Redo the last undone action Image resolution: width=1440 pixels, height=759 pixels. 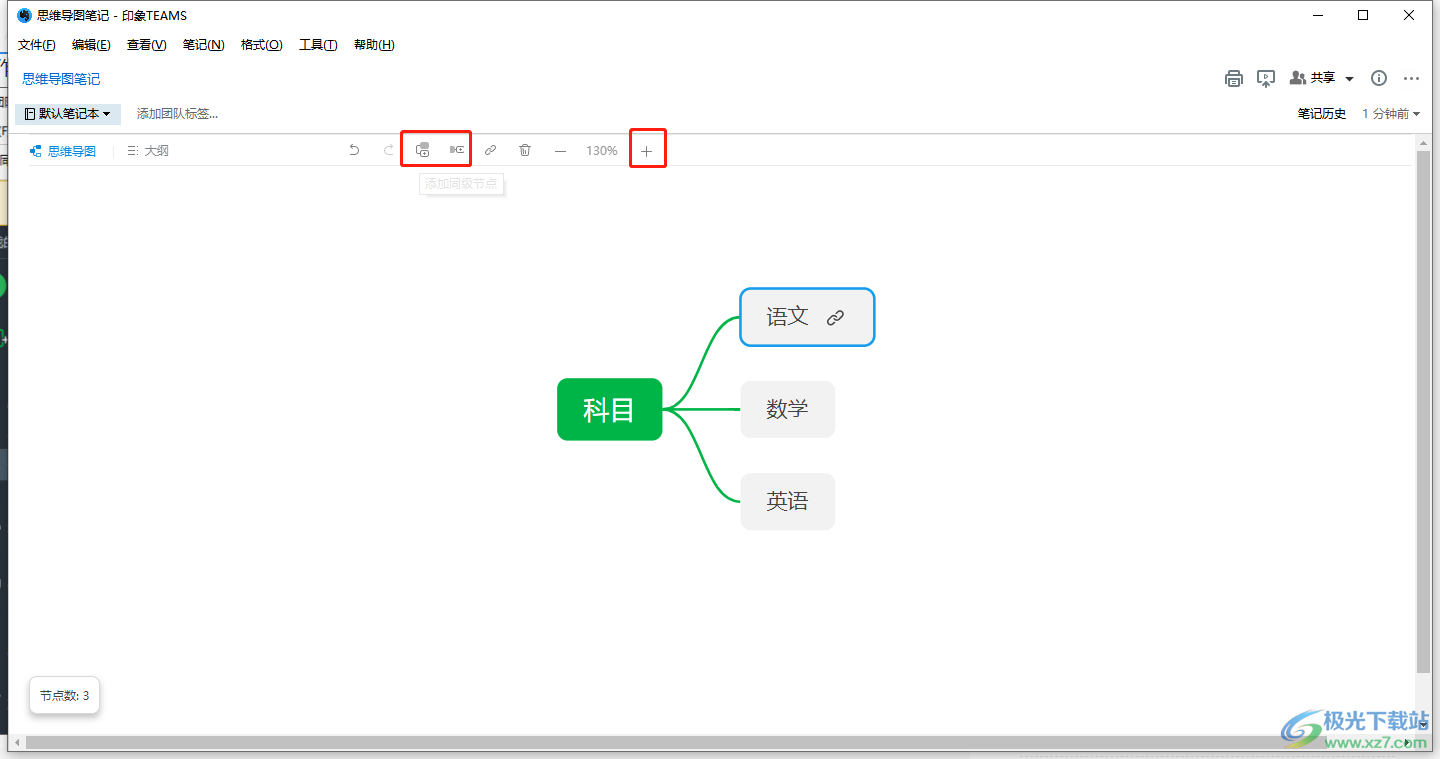pyautogui.click(x=389, y=150)
